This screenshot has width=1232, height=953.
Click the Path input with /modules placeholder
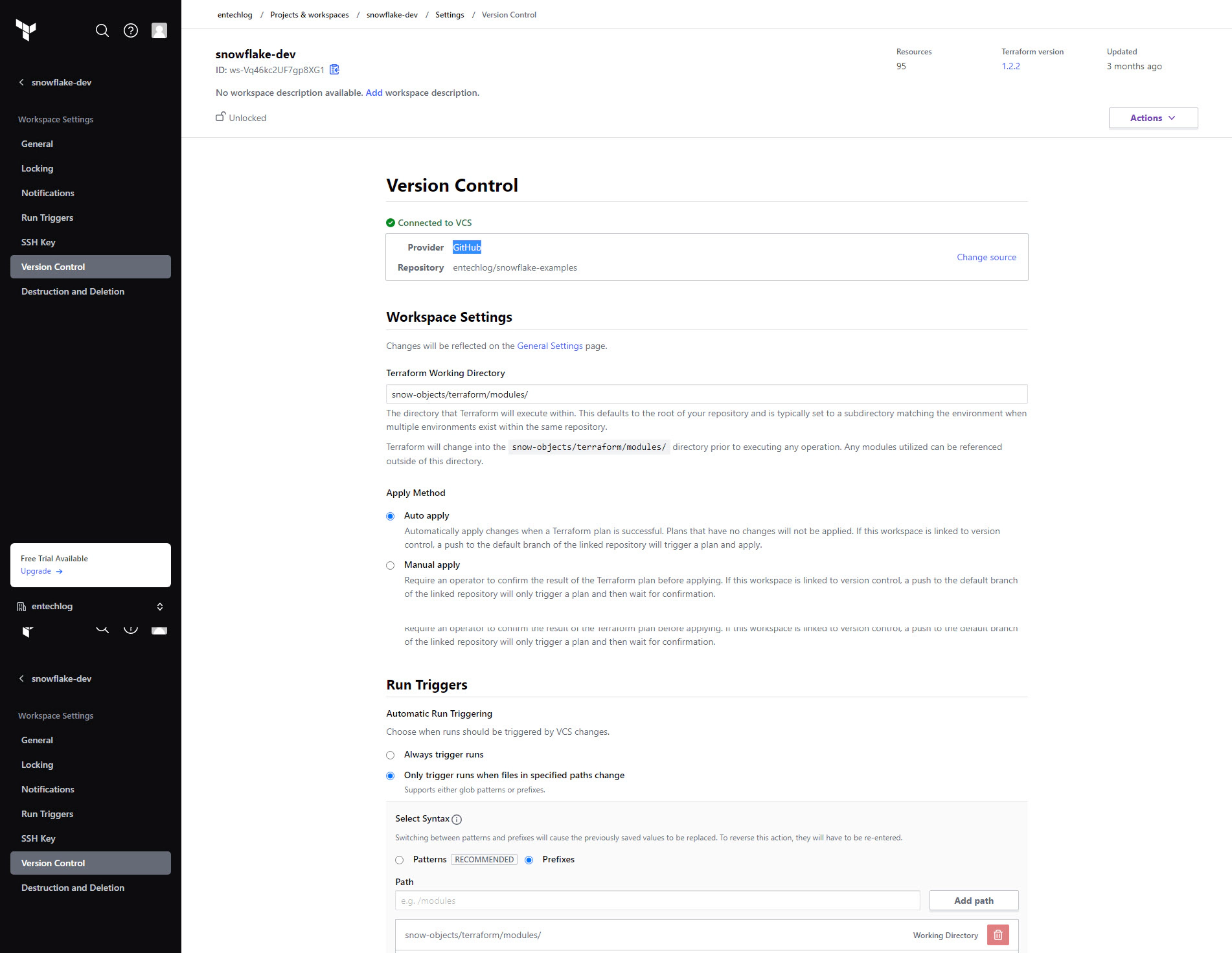point(657,901)
